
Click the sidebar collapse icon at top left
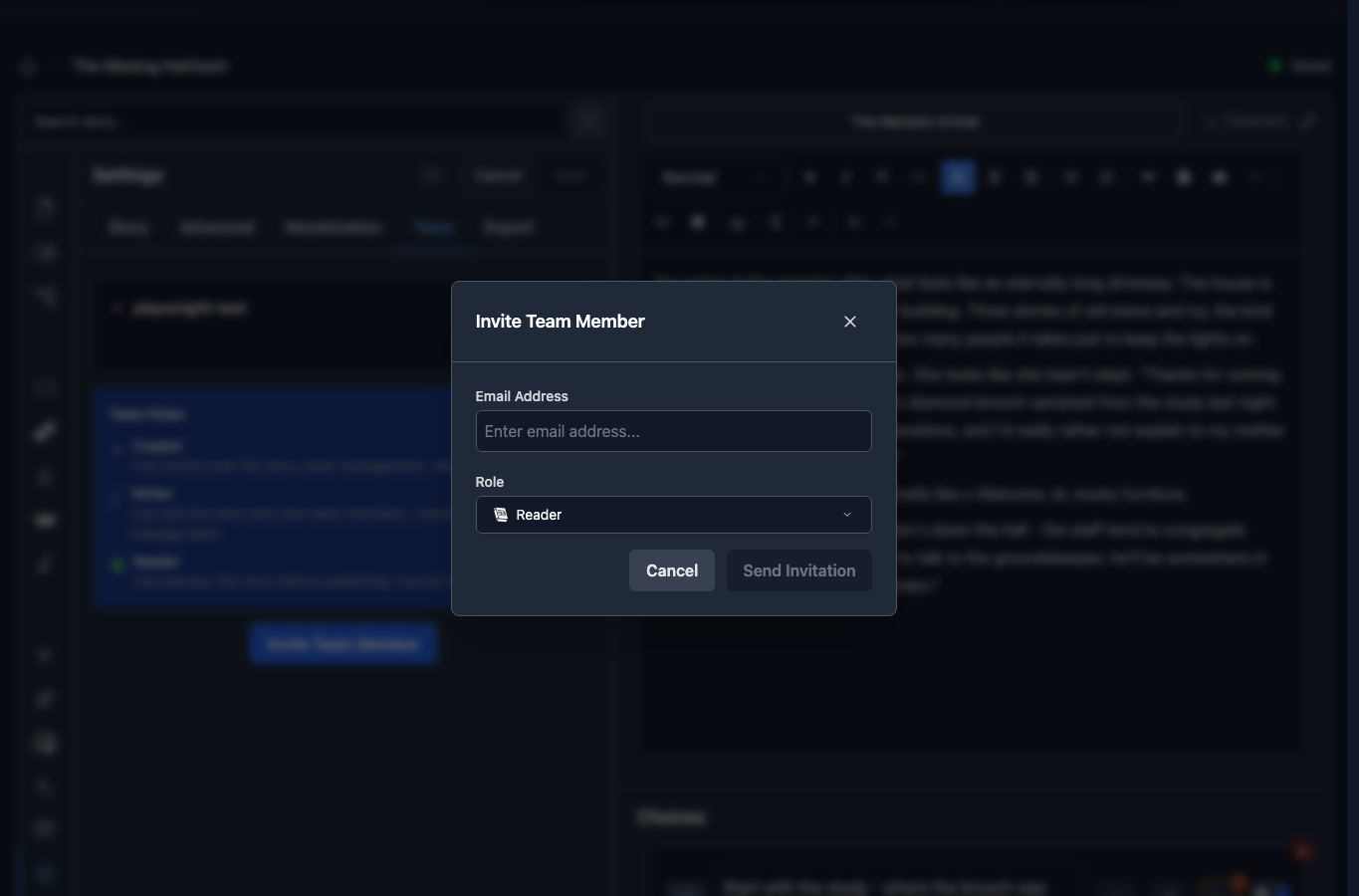pos(28,66)
